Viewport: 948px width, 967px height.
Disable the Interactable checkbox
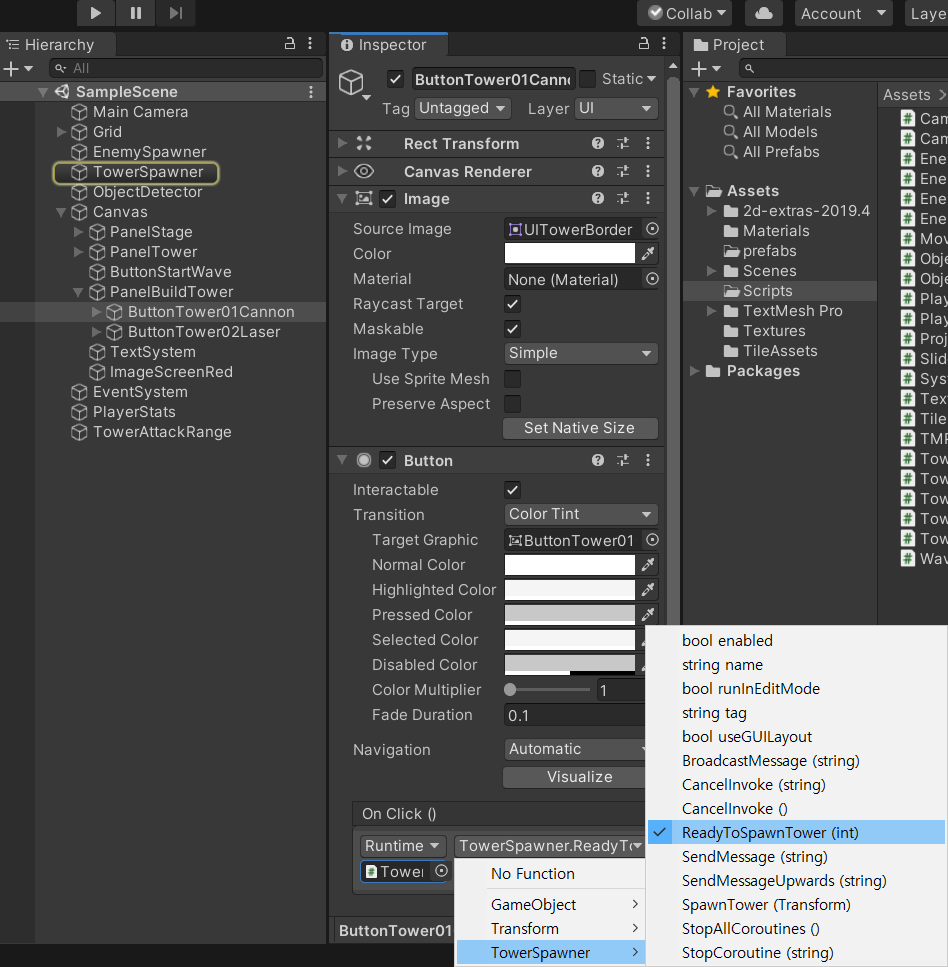click(x=512, y=490)
